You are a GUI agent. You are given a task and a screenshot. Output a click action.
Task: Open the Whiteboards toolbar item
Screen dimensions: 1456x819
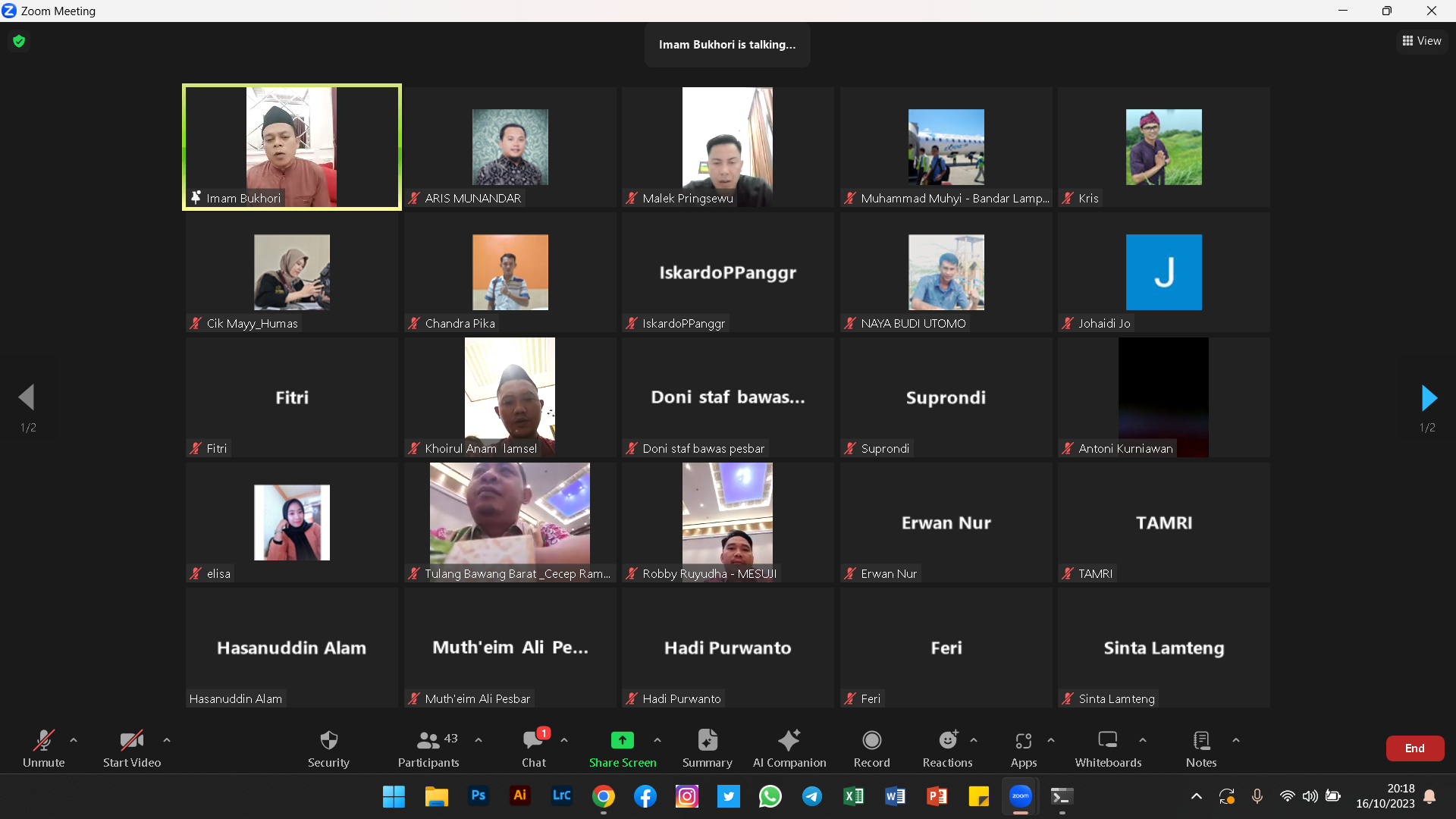point(1107,740)
